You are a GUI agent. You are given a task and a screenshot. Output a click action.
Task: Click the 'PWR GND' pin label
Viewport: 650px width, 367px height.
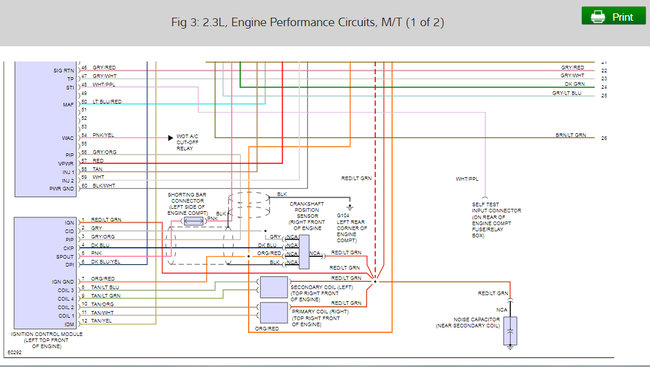tap(62, 189)
